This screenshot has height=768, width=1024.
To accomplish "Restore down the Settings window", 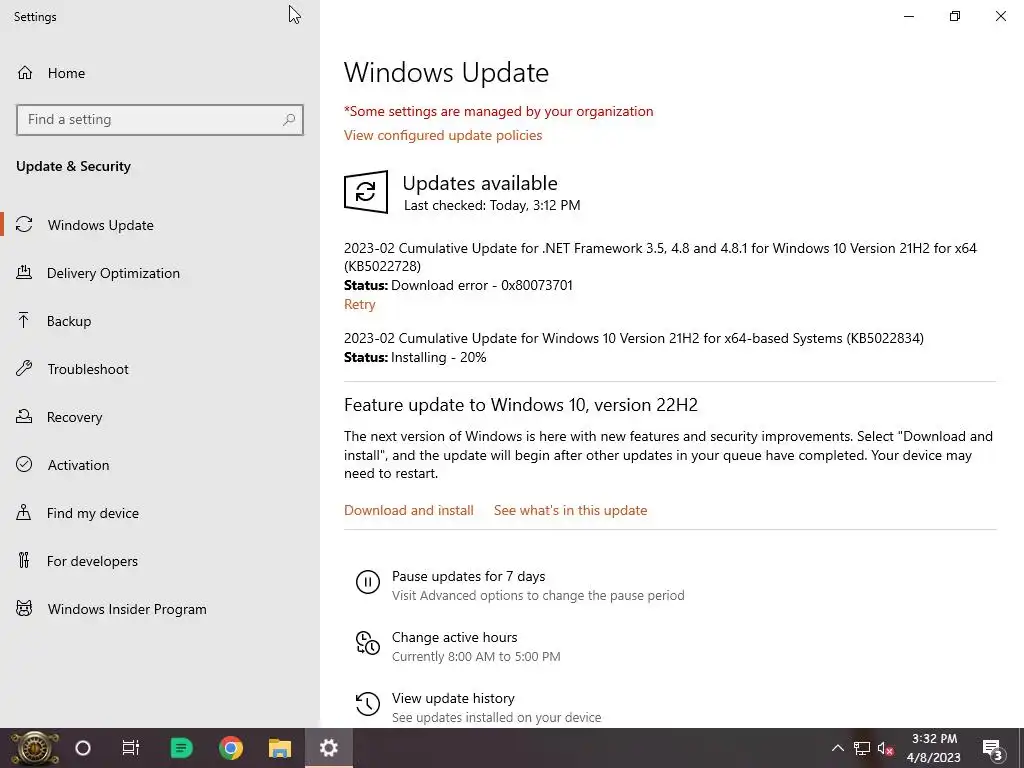I will click(955, 16).
